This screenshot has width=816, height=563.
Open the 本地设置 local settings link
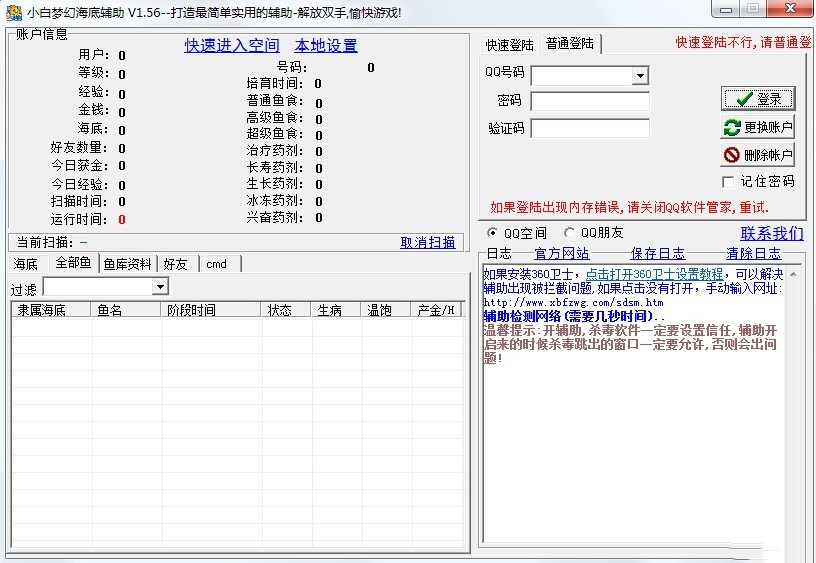tap(326, 45)
